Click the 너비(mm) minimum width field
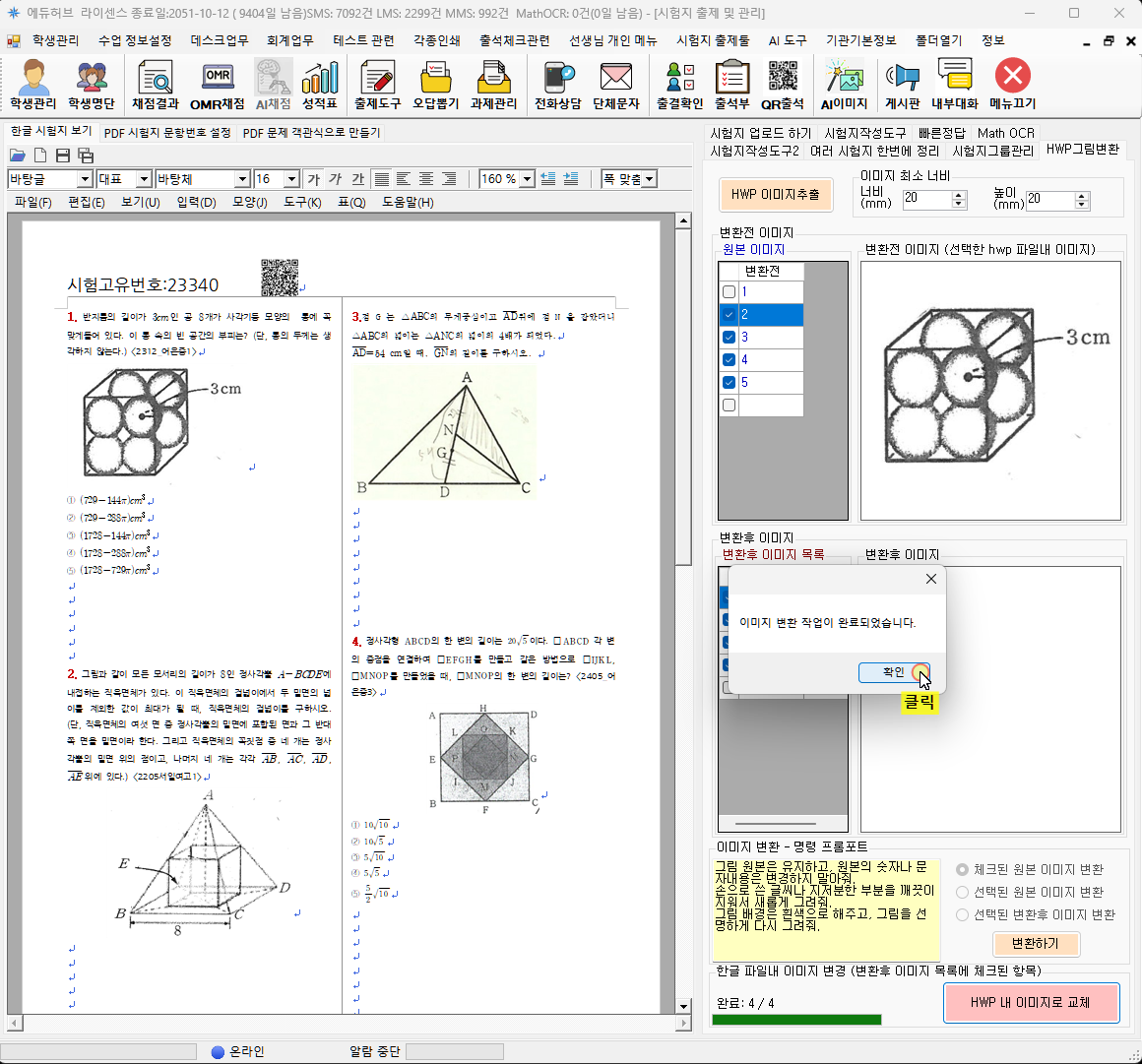 click(926, 199)
